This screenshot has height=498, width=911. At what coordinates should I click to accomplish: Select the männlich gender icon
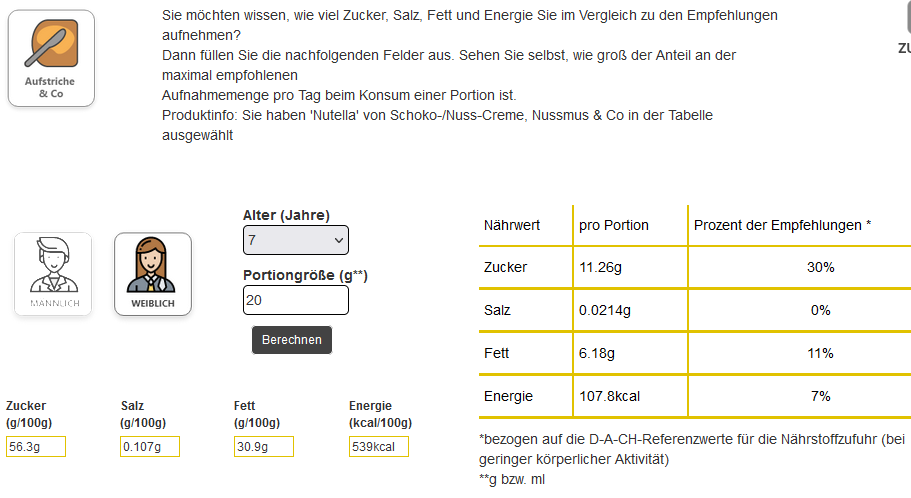click(53, 274)
